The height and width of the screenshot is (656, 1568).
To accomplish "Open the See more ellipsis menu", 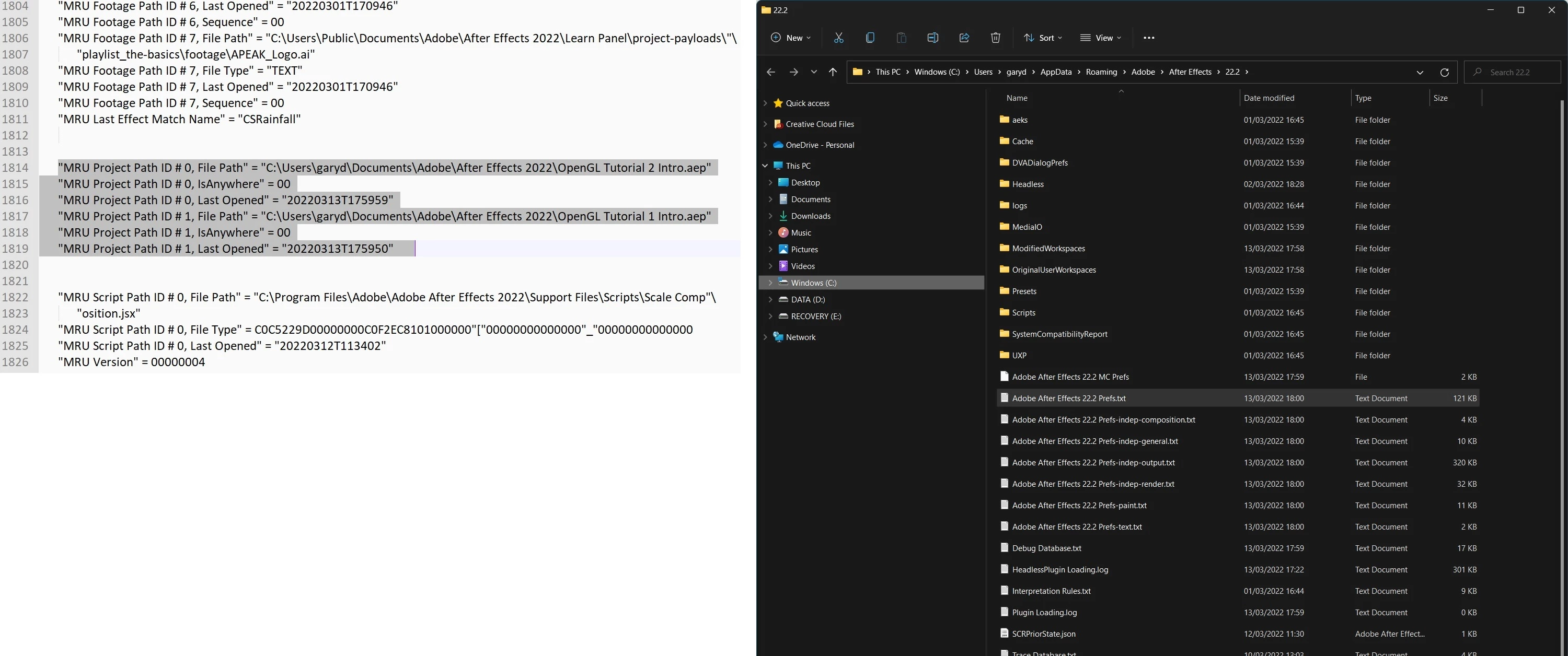I will [1148, 38].
